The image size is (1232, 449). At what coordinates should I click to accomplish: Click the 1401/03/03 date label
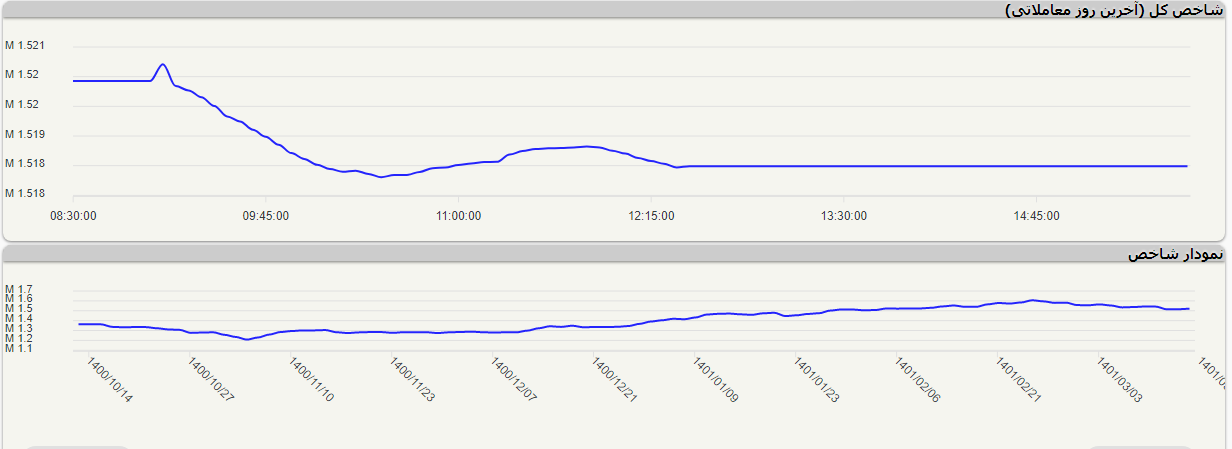(1120, 380)
